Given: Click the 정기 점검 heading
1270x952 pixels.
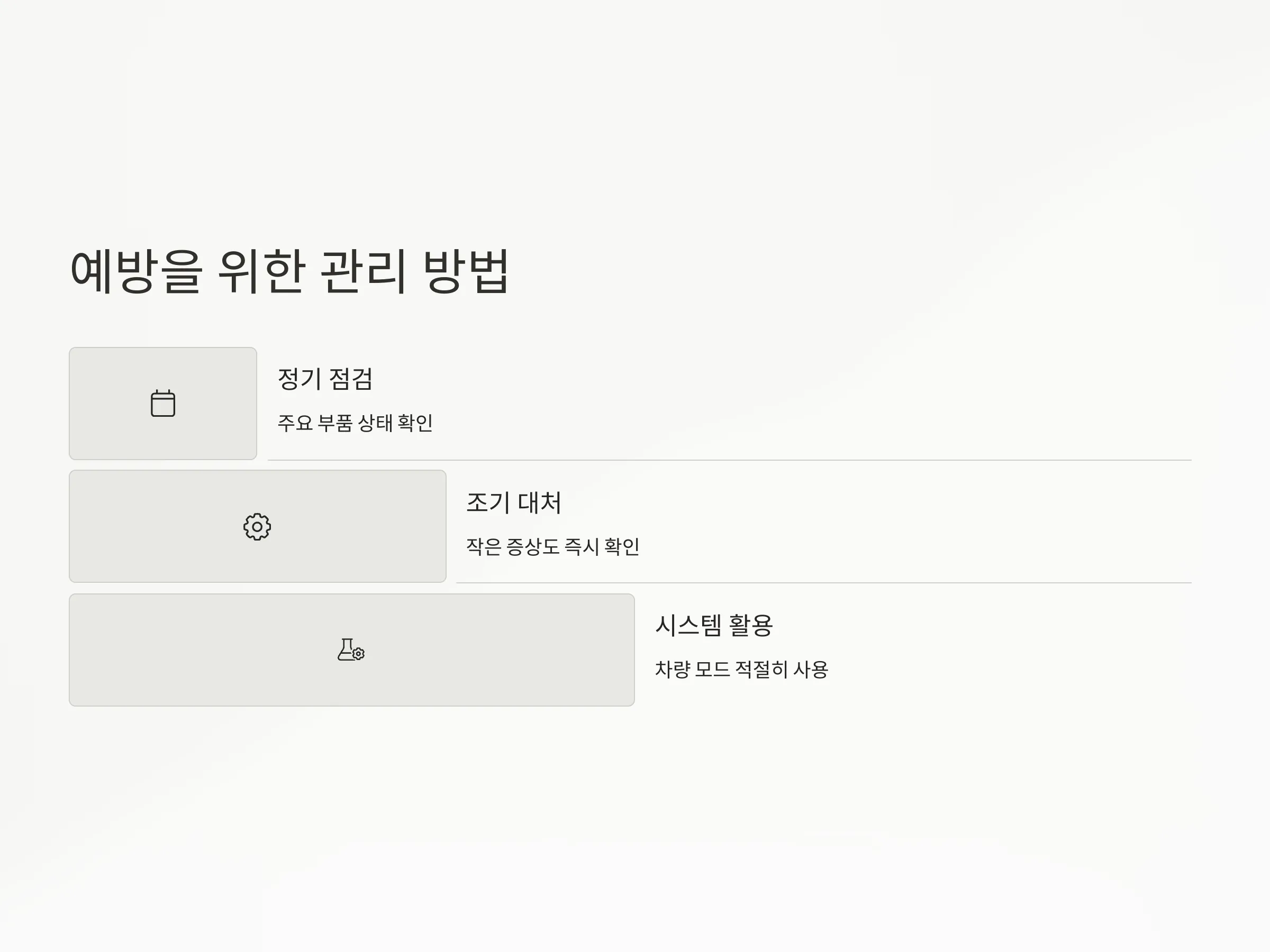Looking at the screenshot, I should point(325,379).
